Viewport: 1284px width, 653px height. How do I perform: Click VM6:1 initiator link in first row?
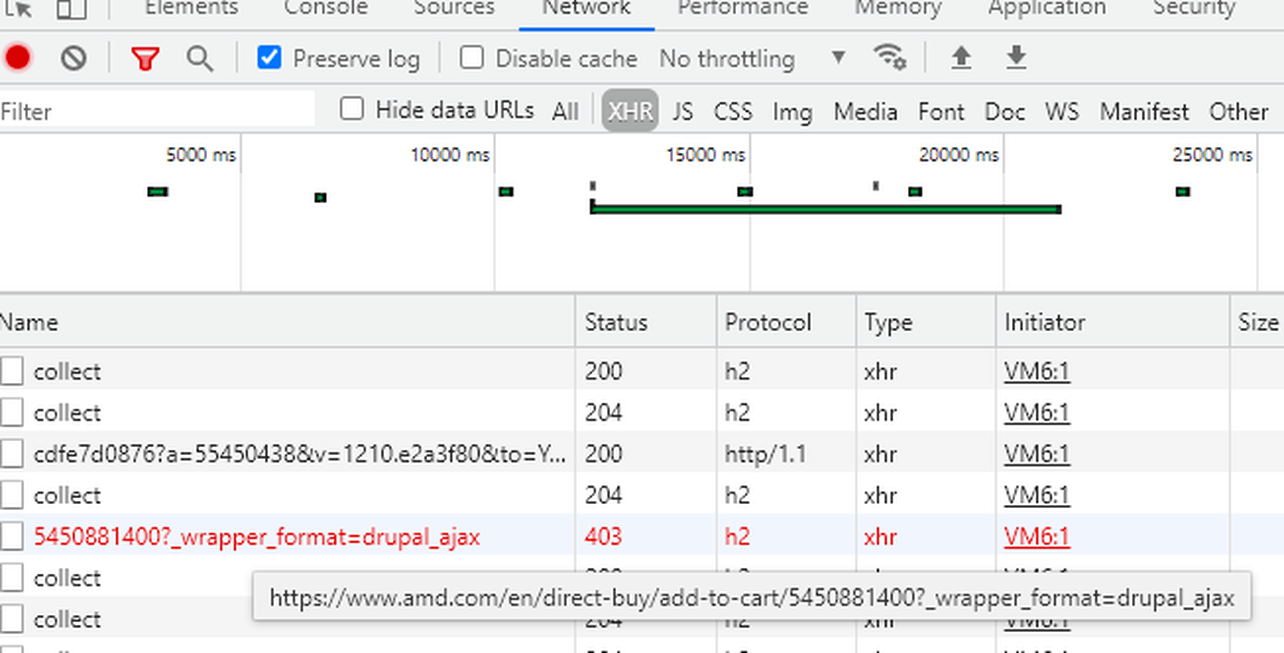[1037, 372]
